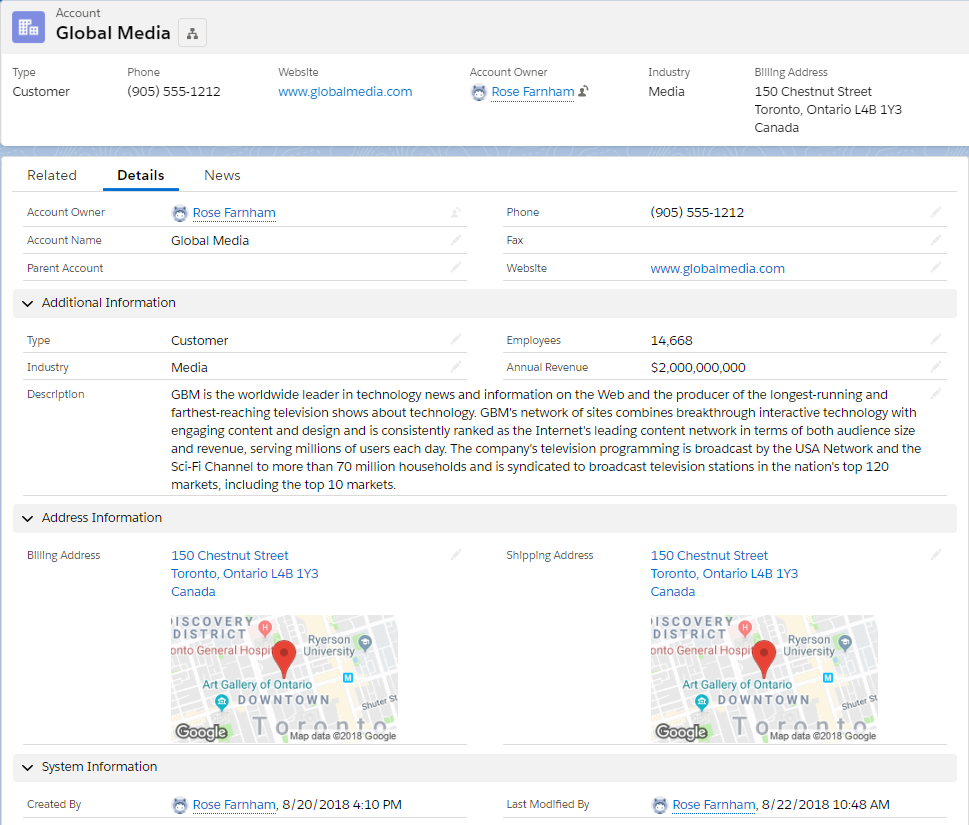969x825 pixels.
Task: Click the Industry value Media in Additional Information
Action: click(189, 368)
